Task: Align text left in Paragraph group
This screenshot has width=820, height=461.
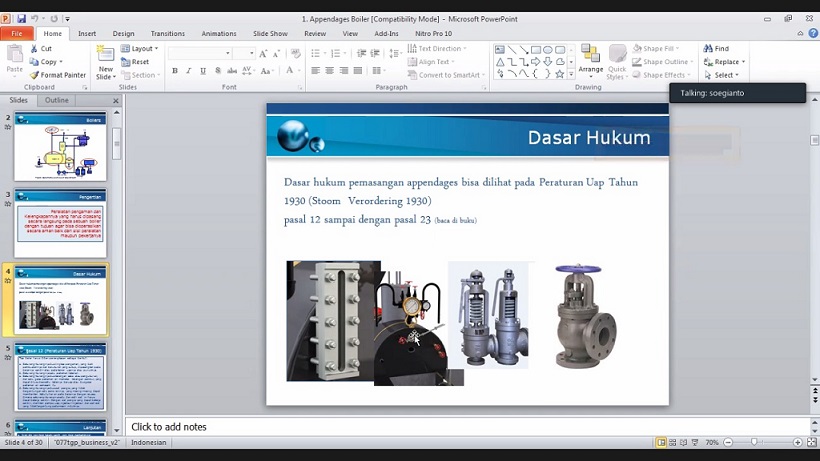Action: click(315, 71)
